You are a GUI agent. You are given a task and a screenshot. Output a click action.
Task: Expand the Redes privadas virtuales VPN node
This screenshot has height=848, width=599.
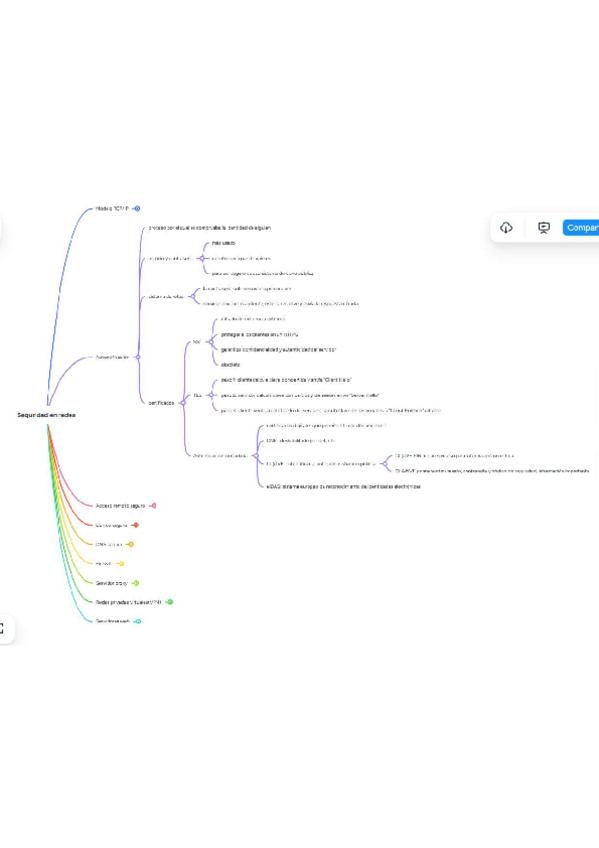pyautogui.click(x=170, y=602)
